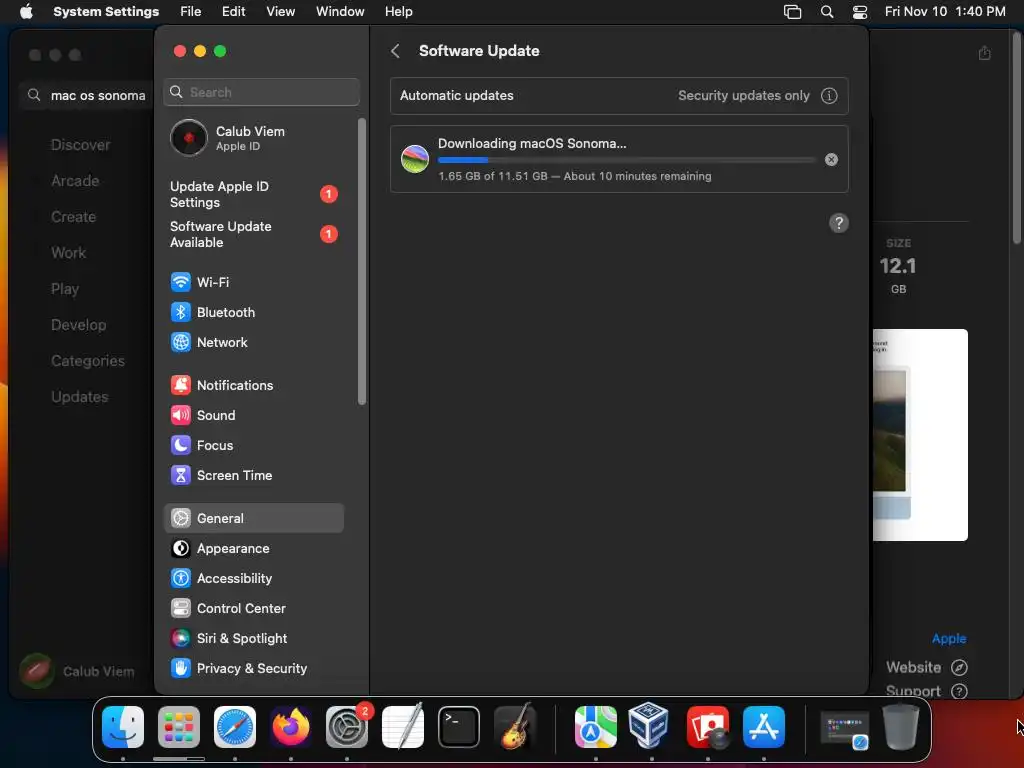The width and height of the screenshot is (1024, 768).
Task: Click the download progress bar
Action: tap(626, 159)
